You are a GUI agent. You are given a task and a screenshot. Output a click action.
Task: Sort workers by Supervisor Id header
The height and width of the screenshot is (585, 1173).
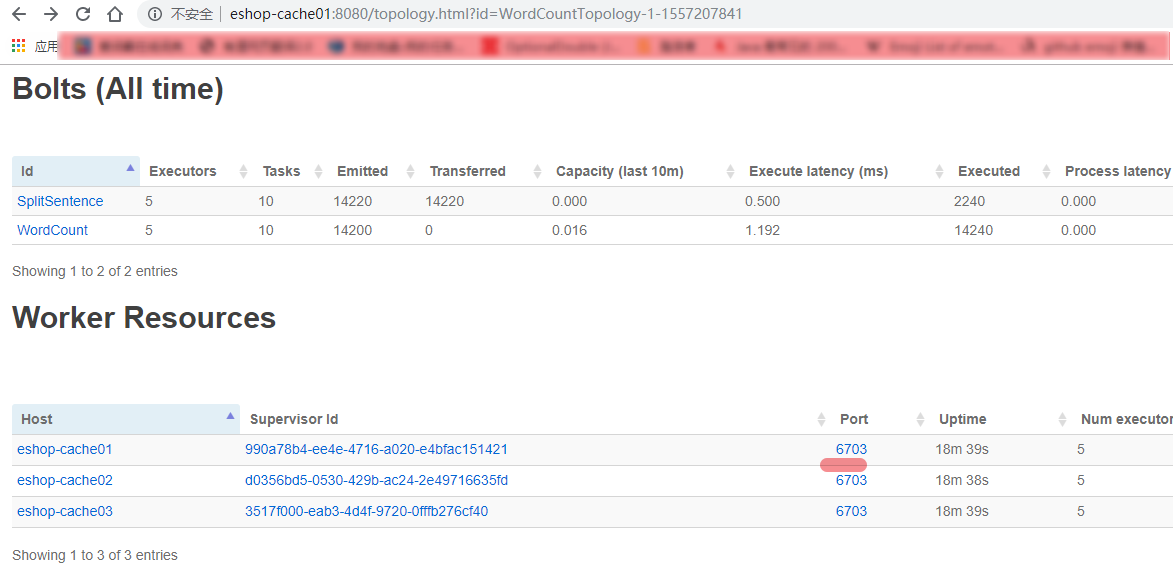pyautogui.click(x=301, y=419)
